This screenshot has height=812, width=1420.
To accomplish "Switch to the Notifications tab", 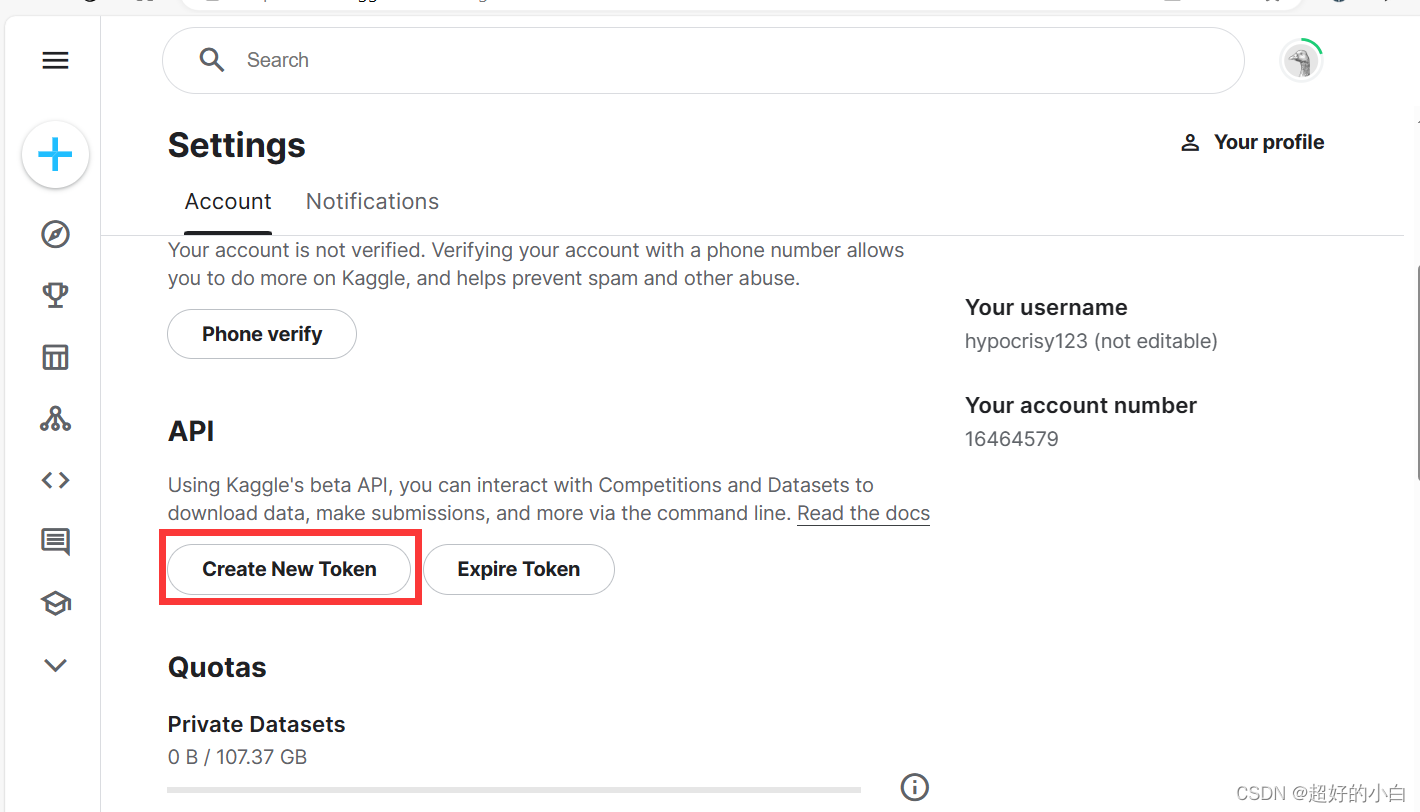I will point(372,202).
